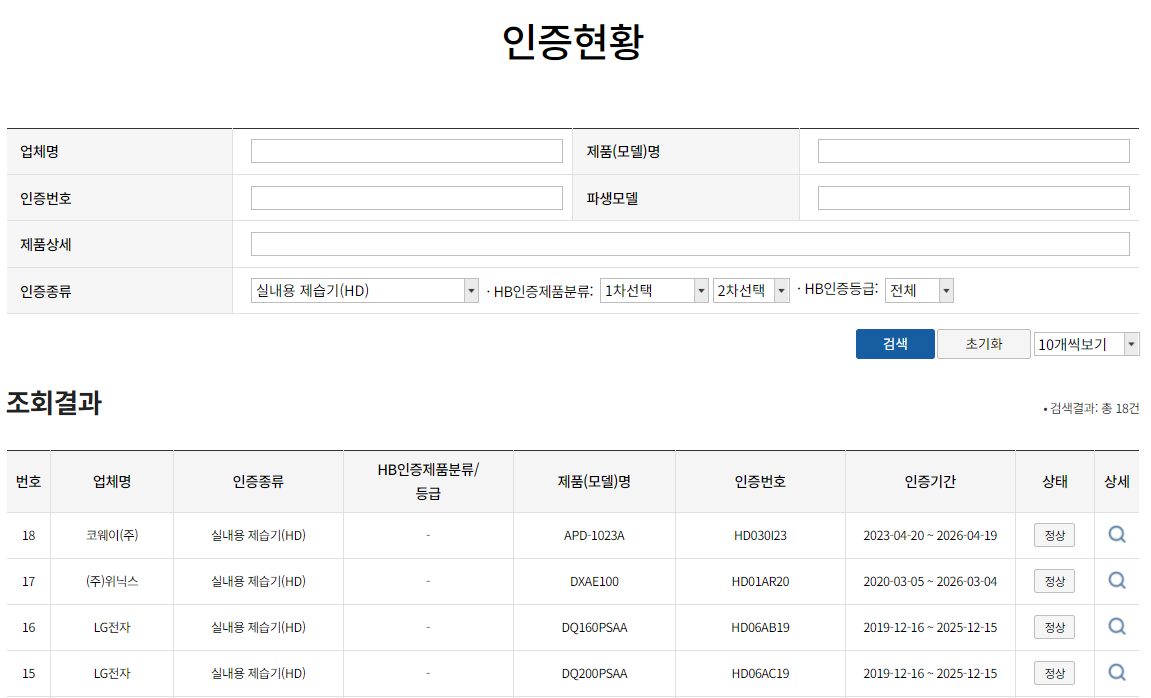Change results per page with 10개씩보기 dropdown
Image resolution: width=1151 pixels, height=698 pixels.
(x=1086, y=343)
